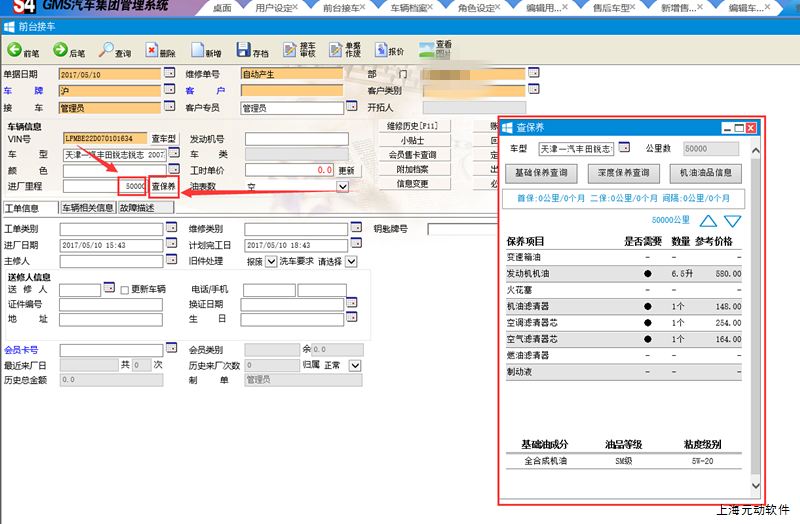Click the 查保养 button
Image resolution: width=800 pixels, height=524 pixels.
[x=164, y=186]
